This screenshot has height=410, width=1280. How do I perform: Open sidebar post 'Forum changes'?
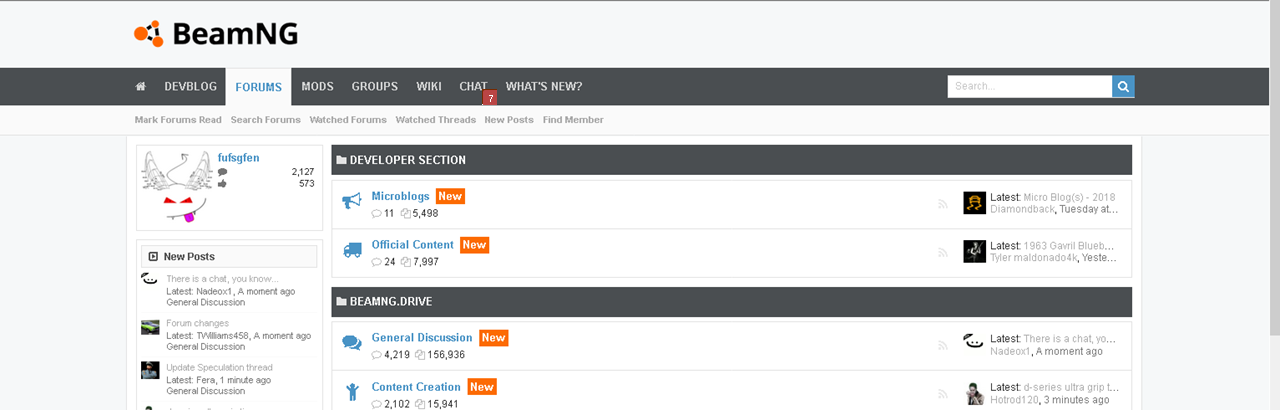197,323
